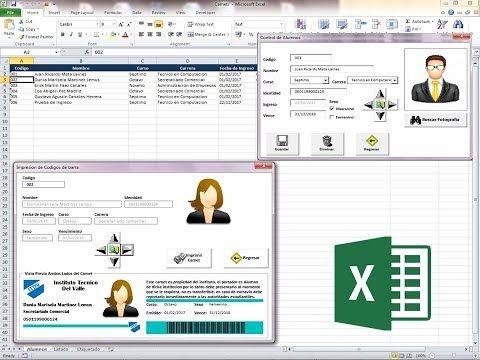Click the Align Text Right icon
This screenshot has height=360, width=480.
pos(159,34)
